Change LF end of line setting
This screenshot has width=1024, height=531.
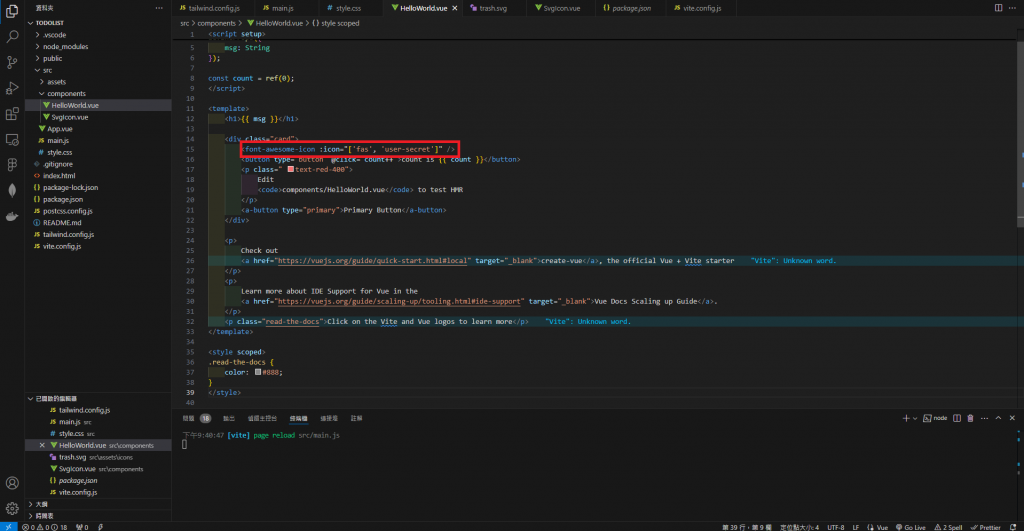click(856, 527)
